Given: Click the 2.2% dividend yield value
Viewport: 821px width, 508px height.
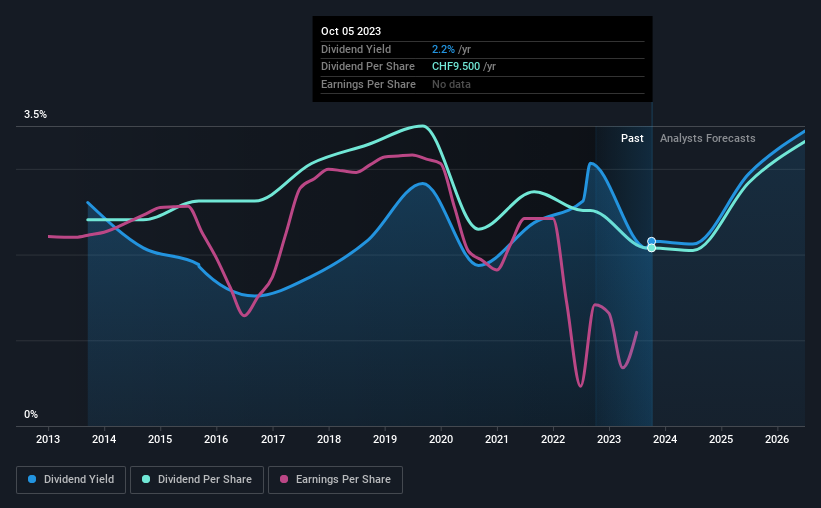Looking at the screenshot, I should [443, 49].
